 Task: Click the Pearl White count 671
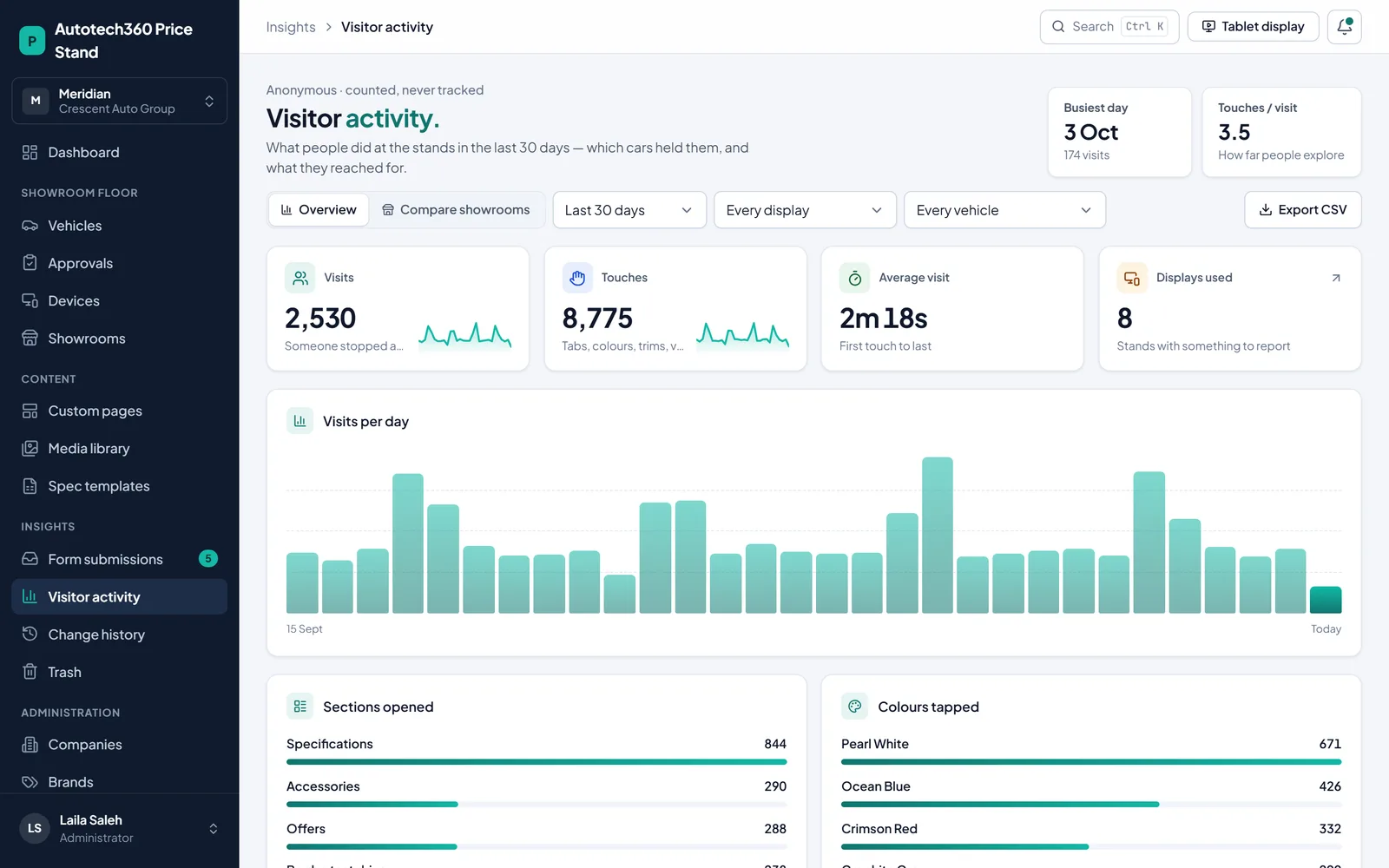[1330, 744]
